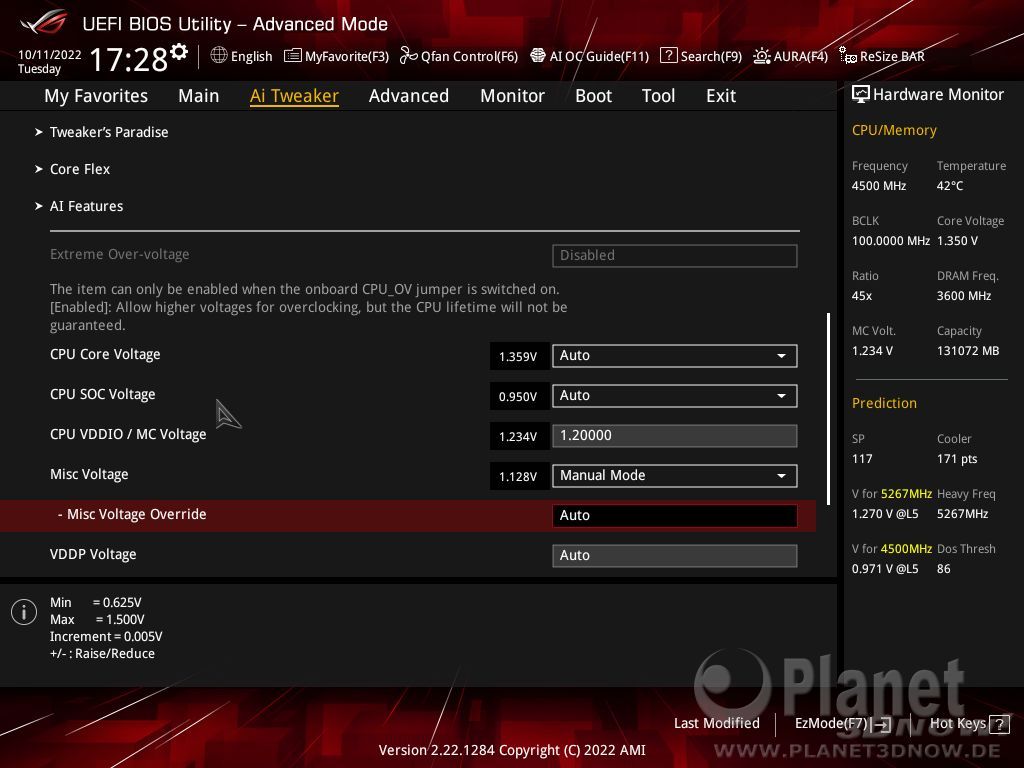Screen dimensions: 1024x768
Task: Click the 4500 MHz frequency value
Action: [x=879, y=186]
